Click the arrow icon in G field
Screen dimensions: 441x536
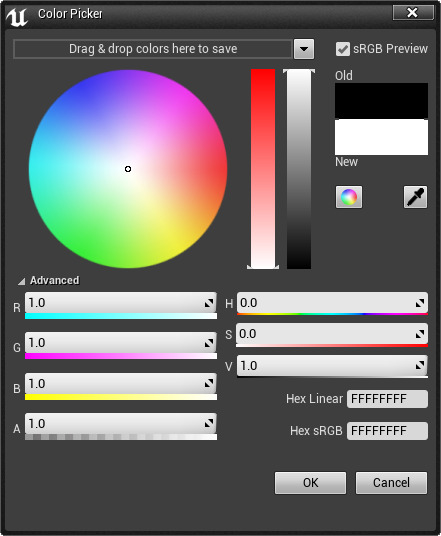pyautogui.click(x=209, y=343)
